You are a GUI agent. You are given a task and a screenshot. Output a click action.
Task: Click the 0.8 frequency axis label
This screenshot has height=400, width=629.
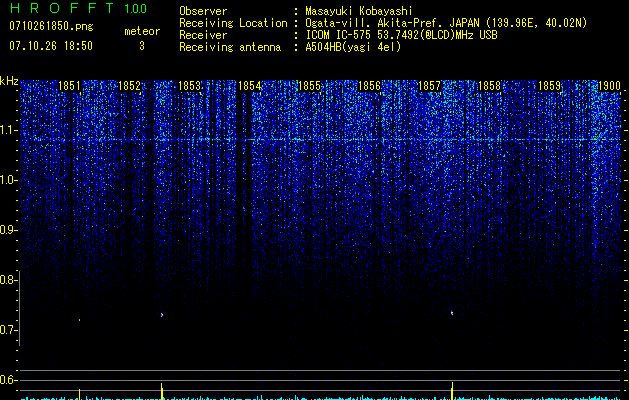pos(7,280)
